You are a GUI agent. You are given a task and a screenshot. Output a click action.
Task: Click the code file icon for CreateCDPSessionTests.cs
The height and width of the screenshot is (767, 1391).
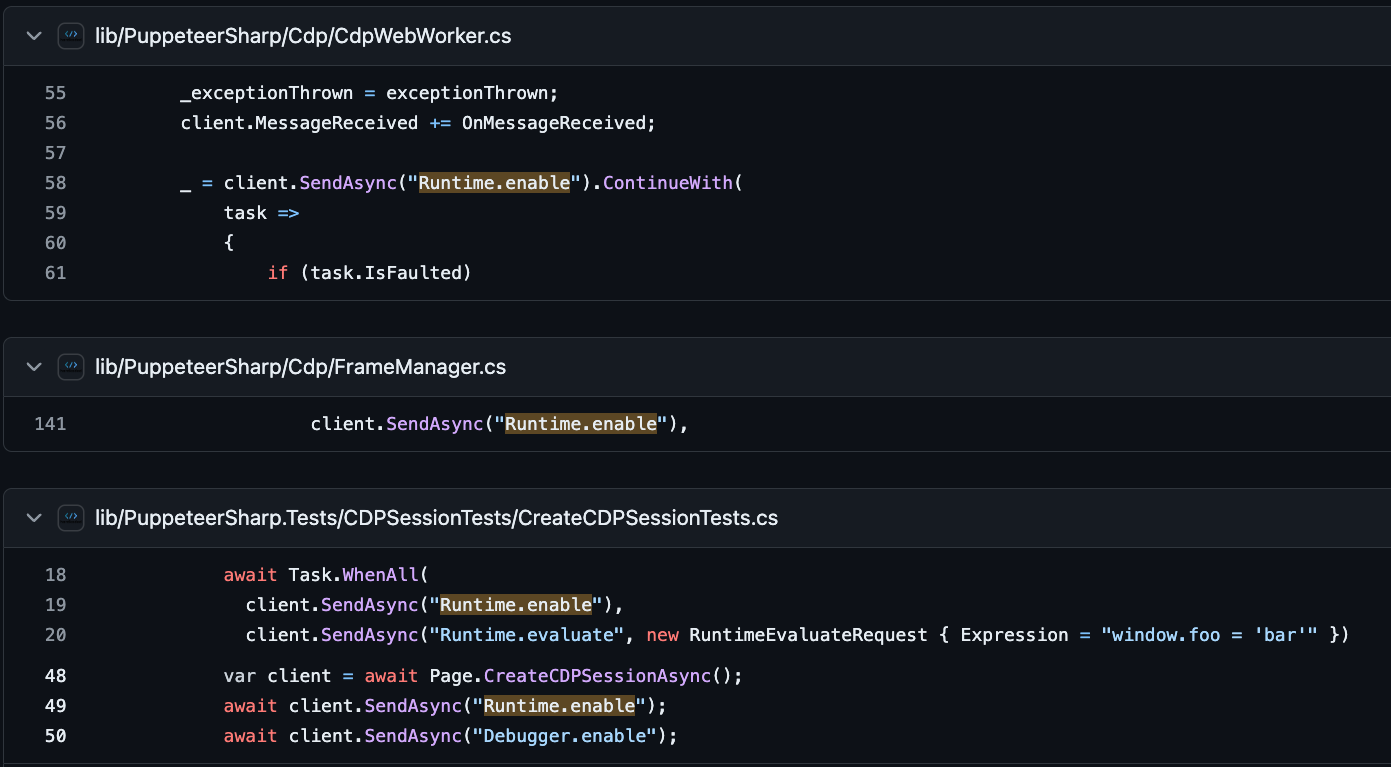pos(71,518)
